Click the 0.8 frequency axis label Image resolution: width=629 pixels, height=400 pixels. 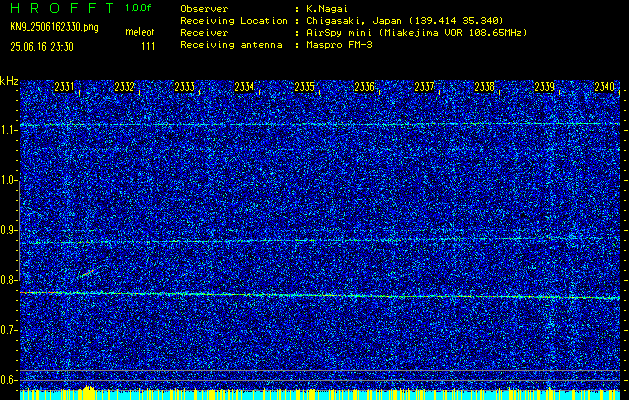click(9, 280)
